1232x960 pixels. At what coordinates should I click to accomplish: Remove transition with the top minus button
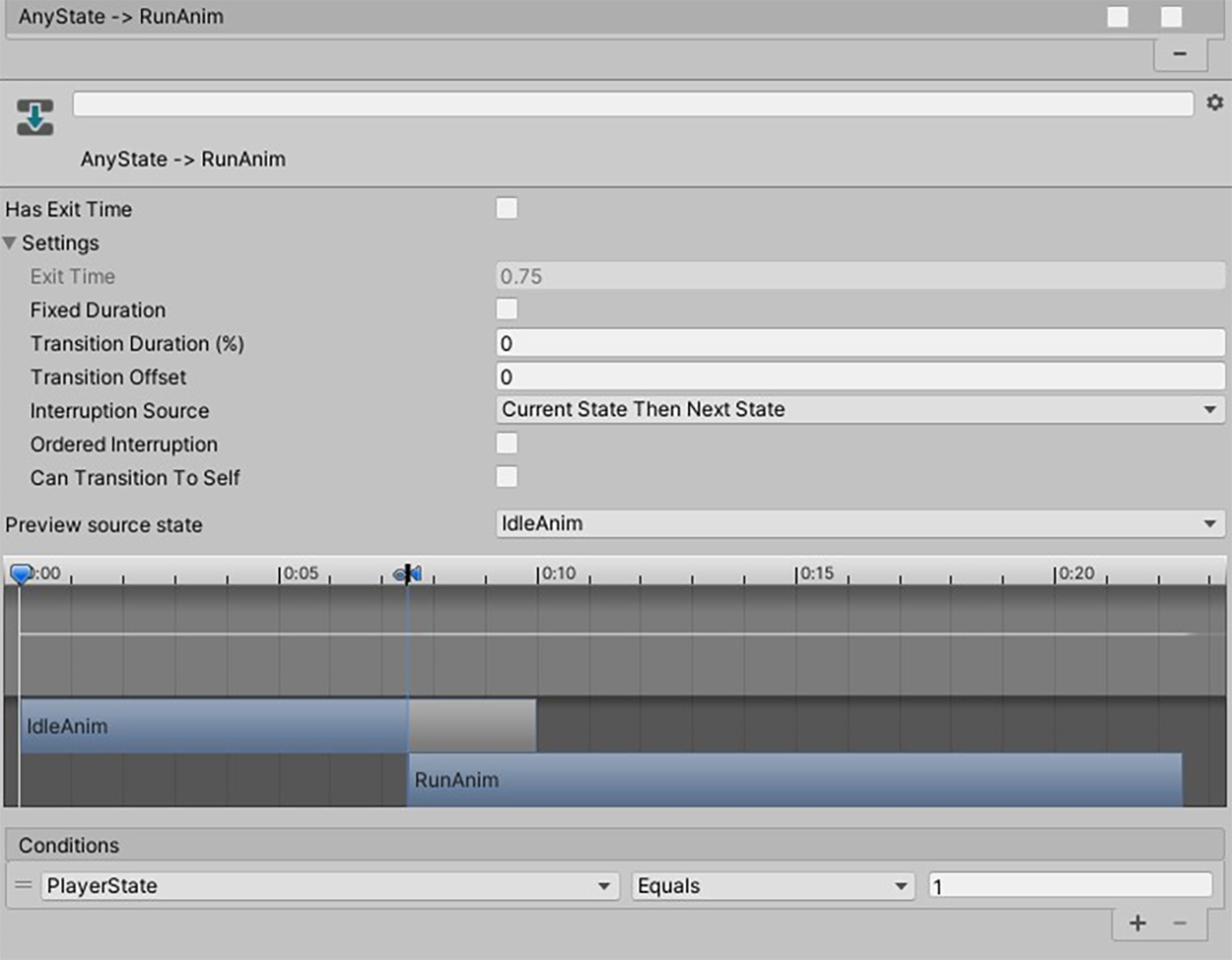pyautogui.click(x=1180, y=54)
